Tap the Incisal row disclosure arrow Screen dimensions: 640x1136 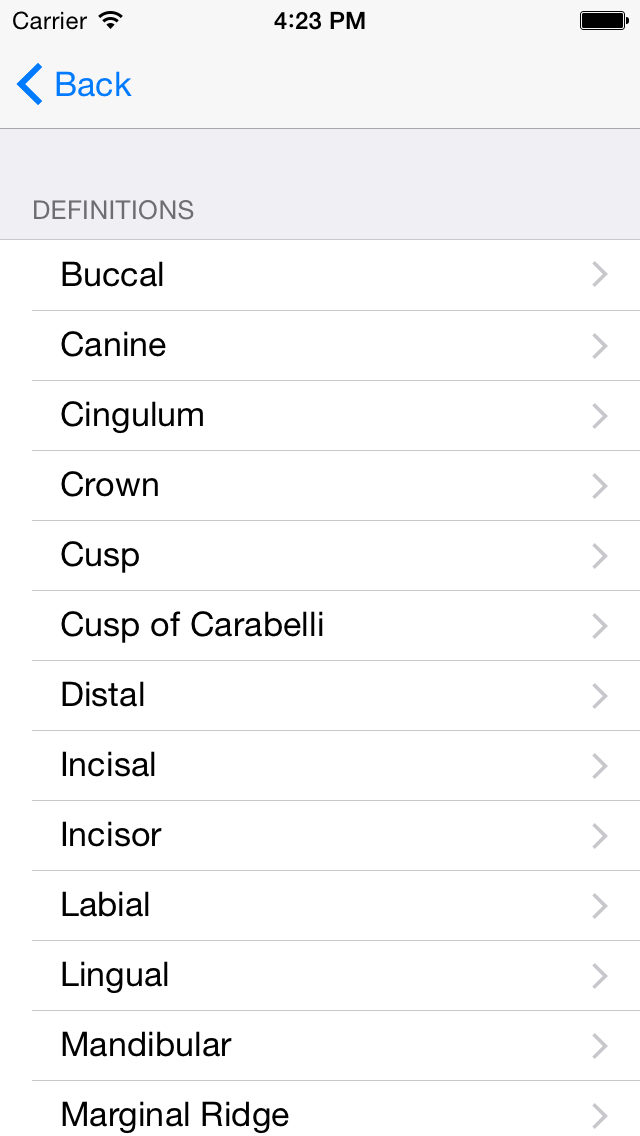[x=600, y=766]
